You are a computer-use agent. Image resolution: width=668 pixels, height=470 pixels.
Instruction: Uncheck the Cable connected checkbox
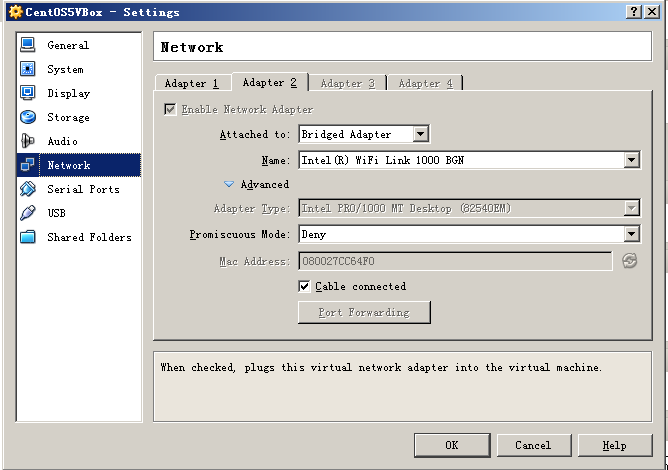coord(304,286)
